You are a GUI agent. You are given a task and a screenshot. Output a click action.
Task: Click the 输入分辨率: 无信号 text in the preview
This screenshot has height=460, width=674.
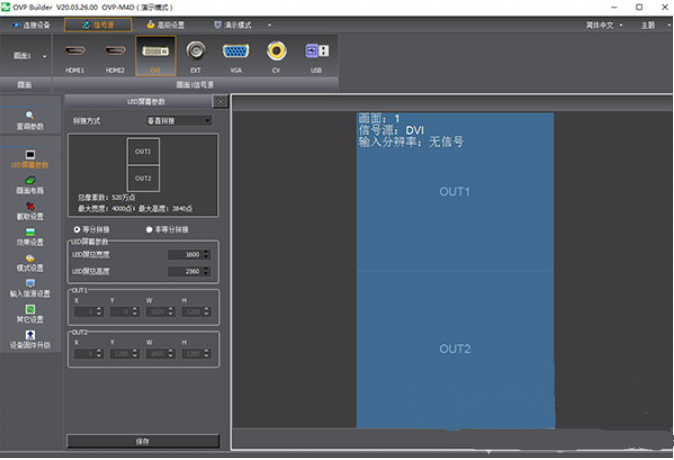point(411,142)
